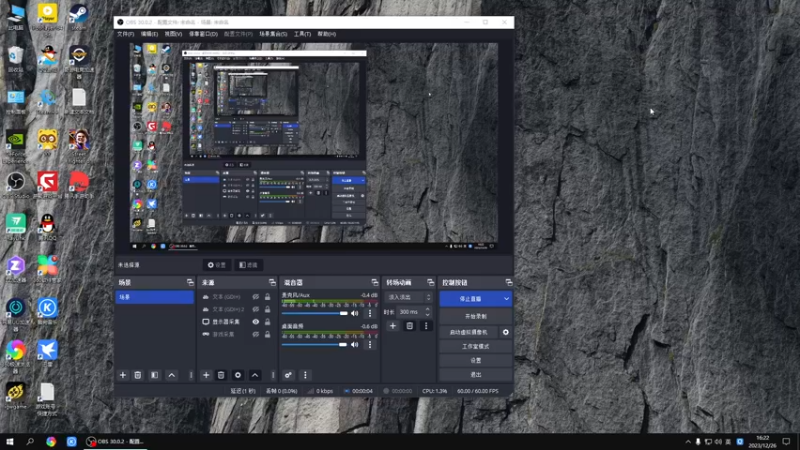The image size is (800, 450).
Task: Open 桌面音频 channel three-dot menu
Action: coord(370,344)
